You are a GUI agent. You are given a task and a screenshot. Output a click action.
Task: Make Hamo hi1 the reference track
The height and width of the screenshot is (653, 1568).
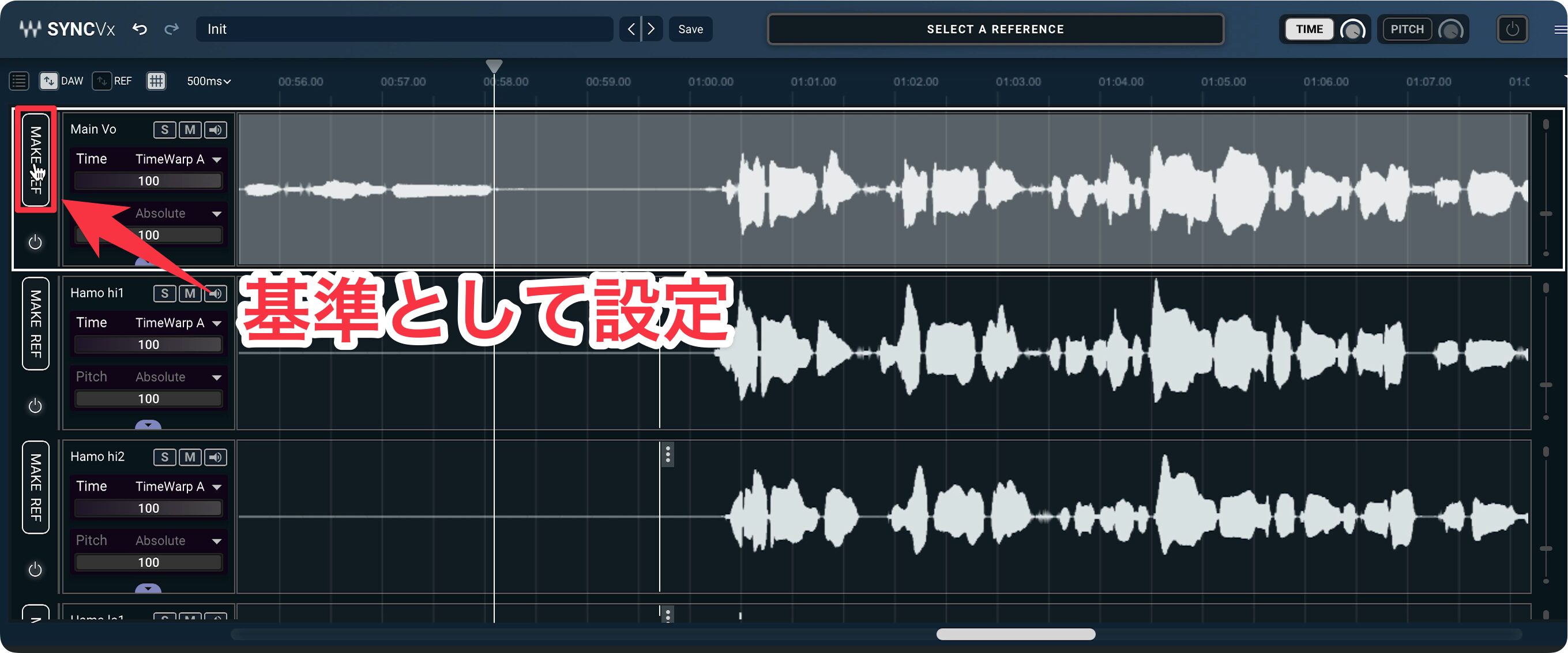(36, 324)
